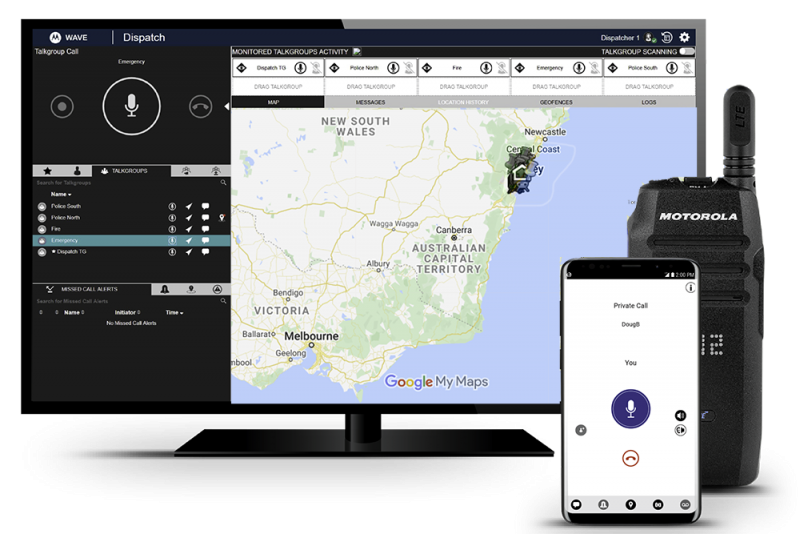Toggle visibility eye for Police South tile
Screen dimensions: 800x534
(613, 68)
